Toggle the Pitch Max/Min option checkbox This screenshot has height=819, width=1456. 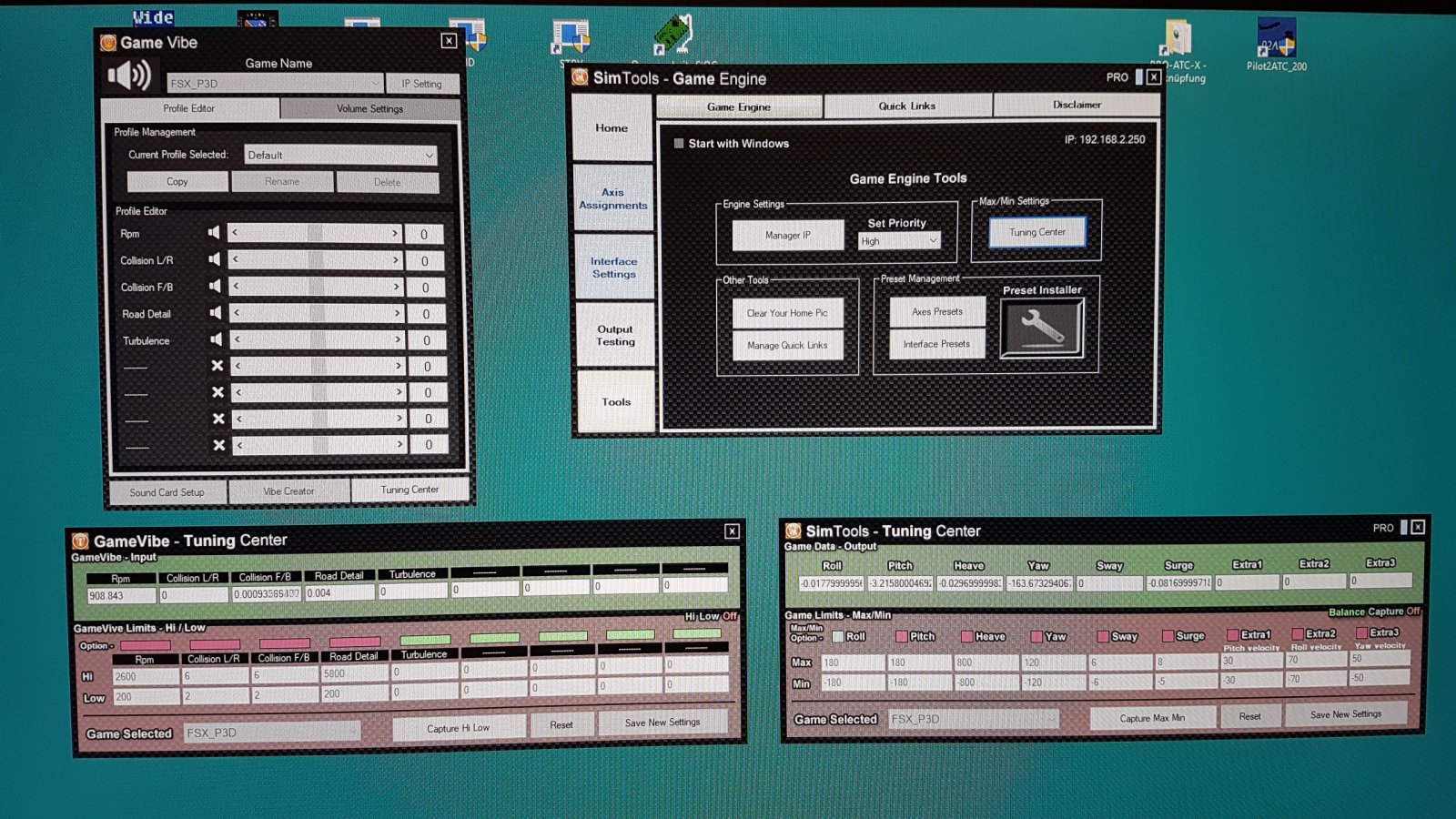902,637
